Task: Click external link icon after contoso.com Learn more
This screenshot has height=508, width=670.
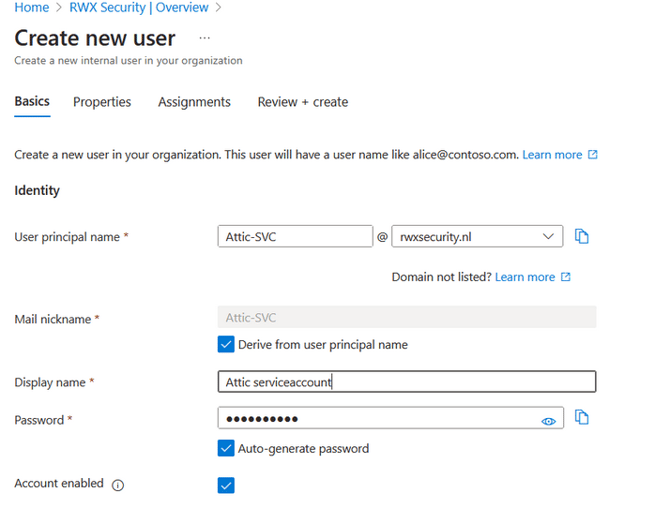Action: (x=593, y=155)
